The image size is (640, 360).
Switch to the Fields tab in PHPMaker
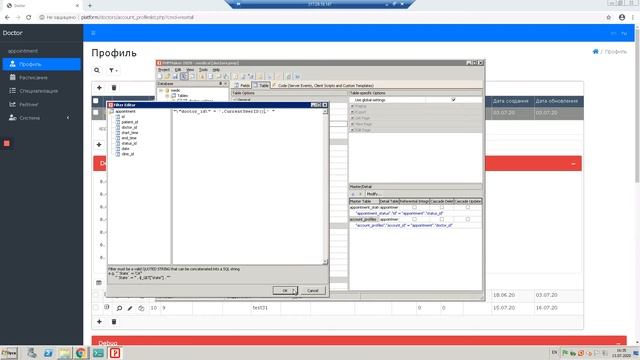click(242, 85)
